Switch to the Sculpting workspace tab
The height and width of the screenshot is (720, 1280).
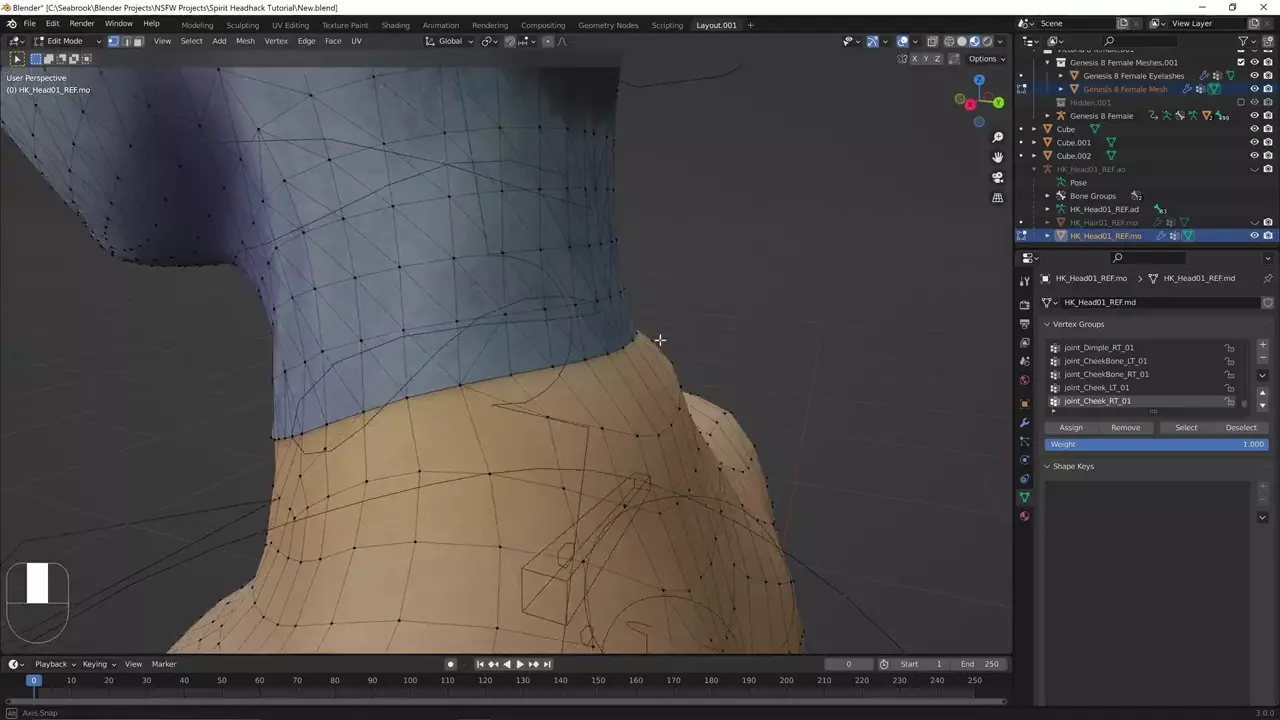[x=242, y=25]
